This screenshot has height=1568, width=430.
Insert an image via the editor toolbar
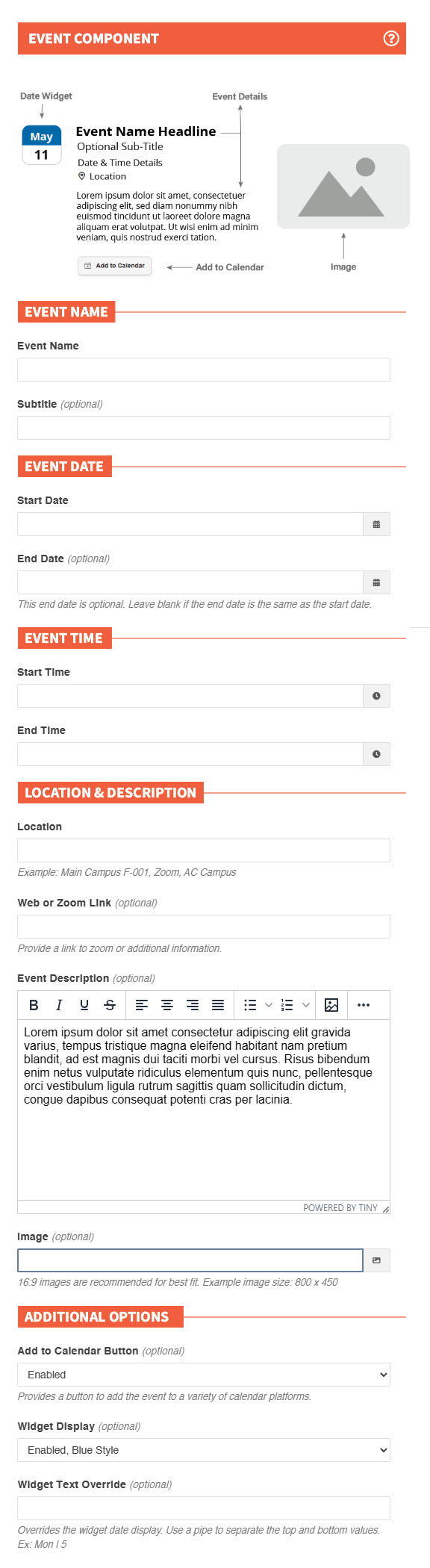pos(331,1005)
